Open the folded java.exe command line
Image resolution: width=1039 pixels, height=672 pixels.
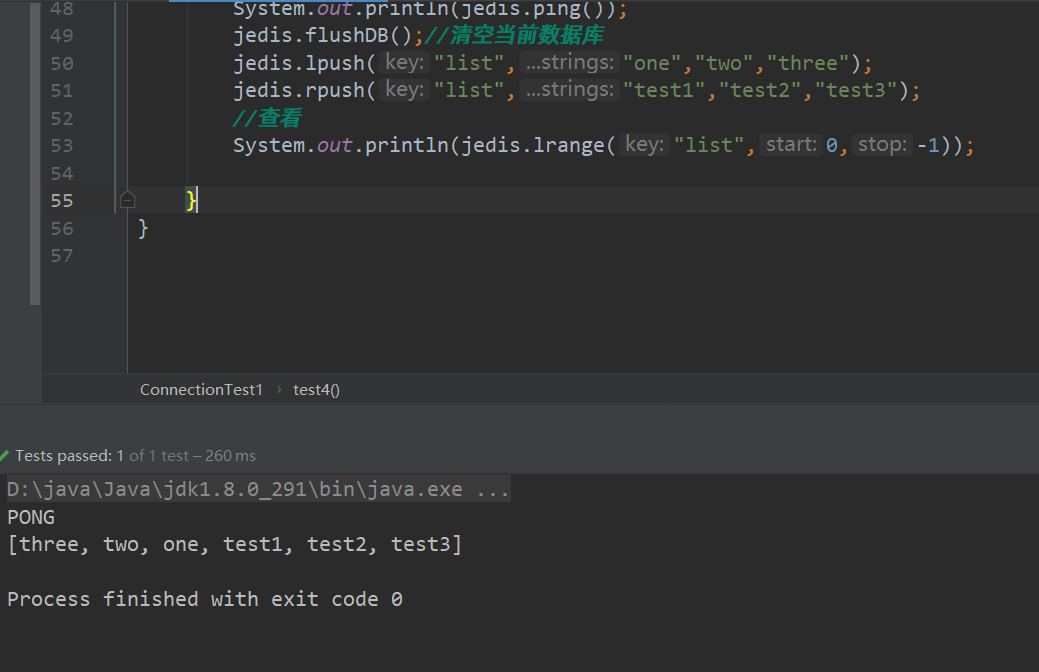point(493,490)
